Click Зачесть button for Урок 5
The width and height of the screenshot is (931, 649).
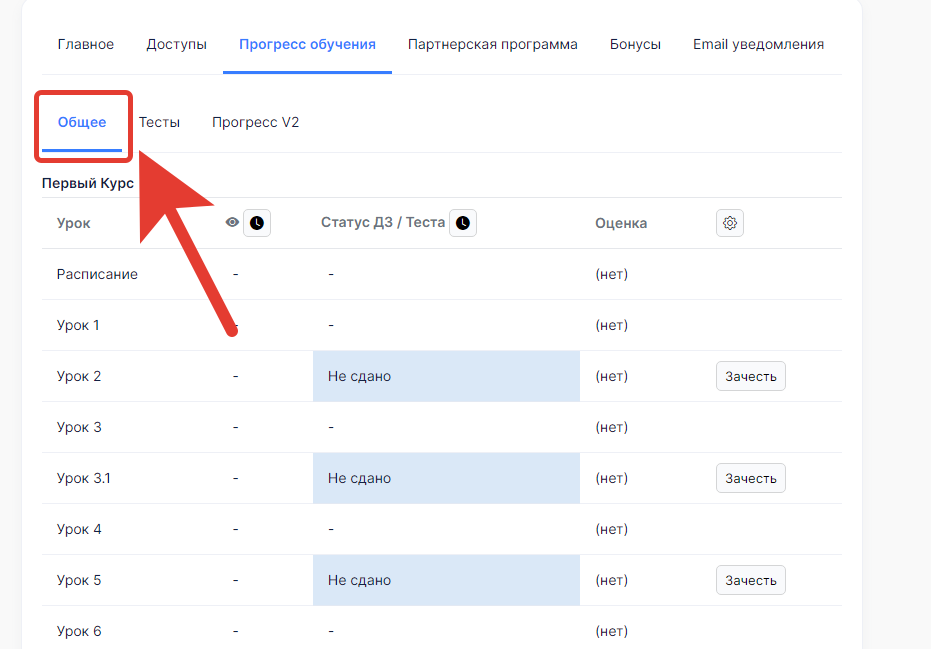pyautogui.click(x=750, y=581)
